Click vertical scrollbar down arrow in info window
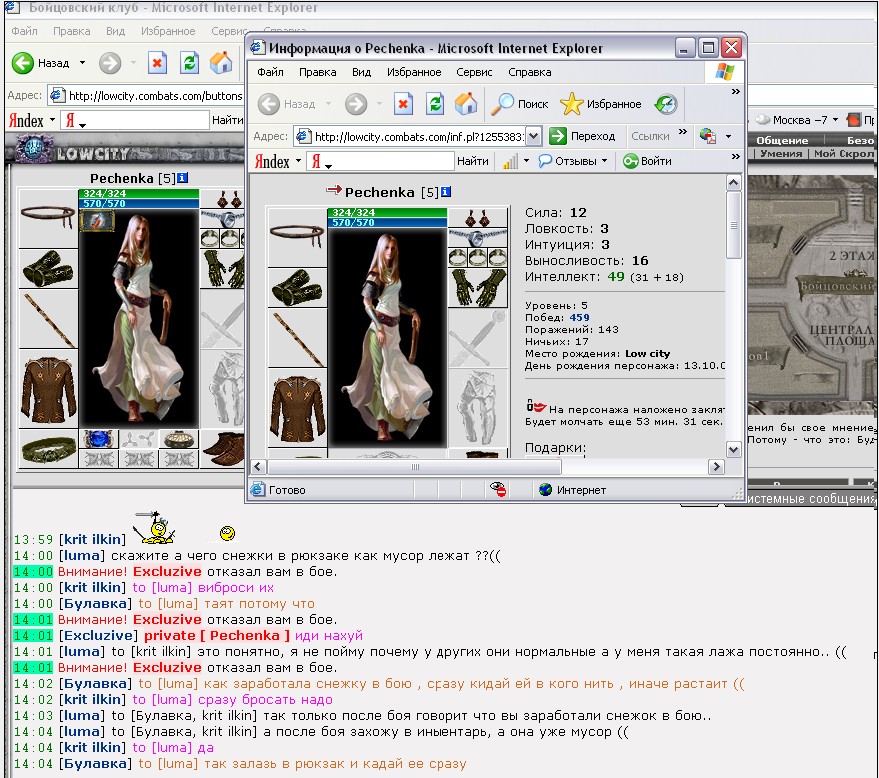This screenshot has width=879, height=778. click(x=733, y=449)
